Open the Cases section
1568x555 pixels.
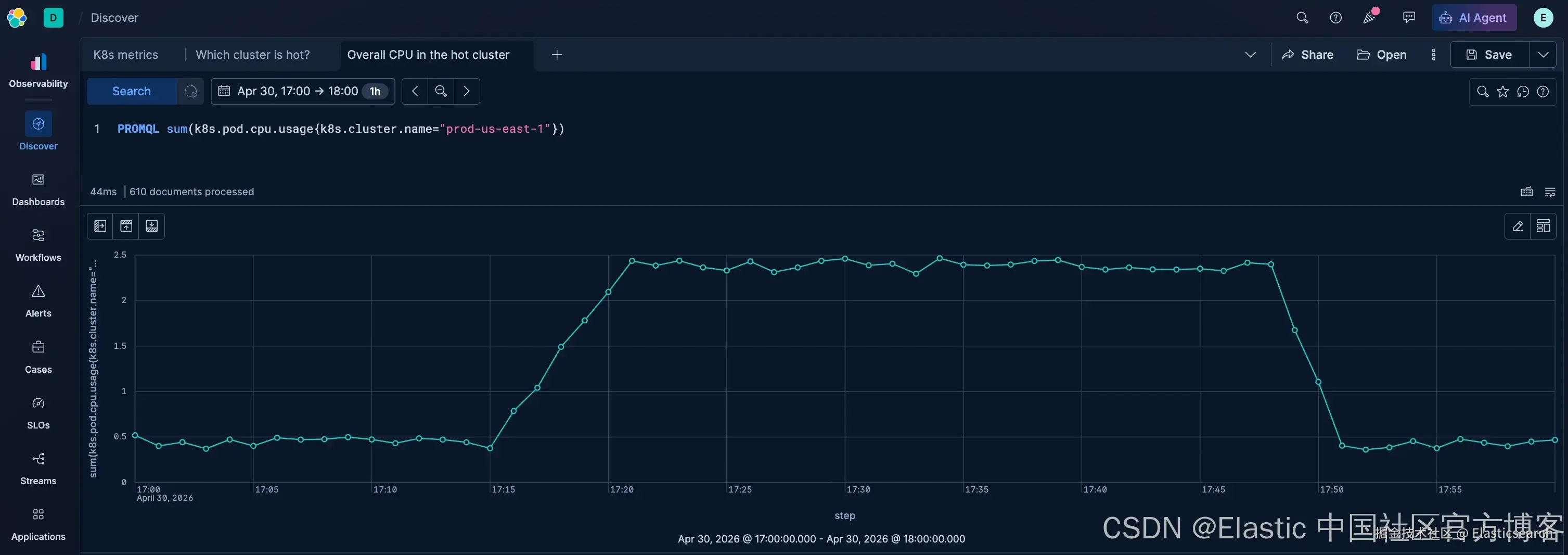pos(38,357)
